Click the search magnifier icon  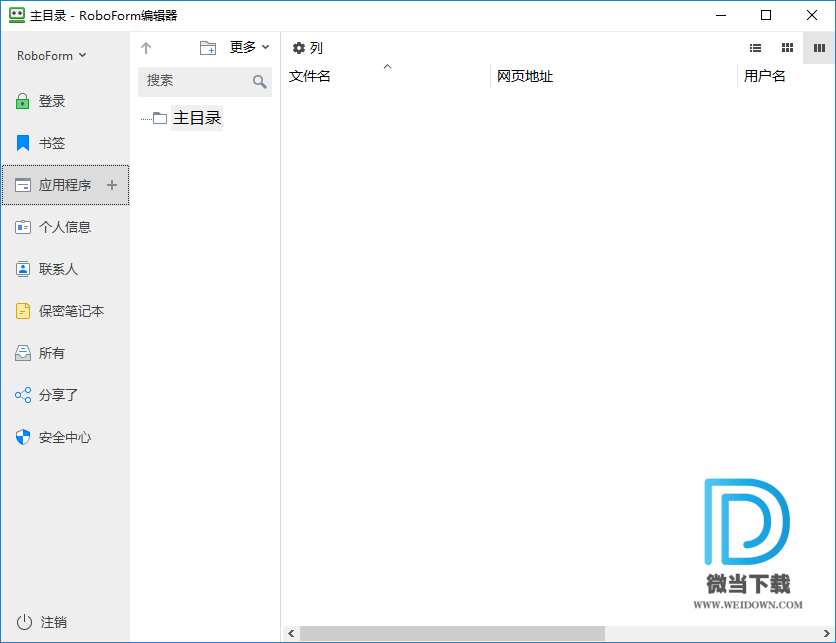[x=260, y=82]
